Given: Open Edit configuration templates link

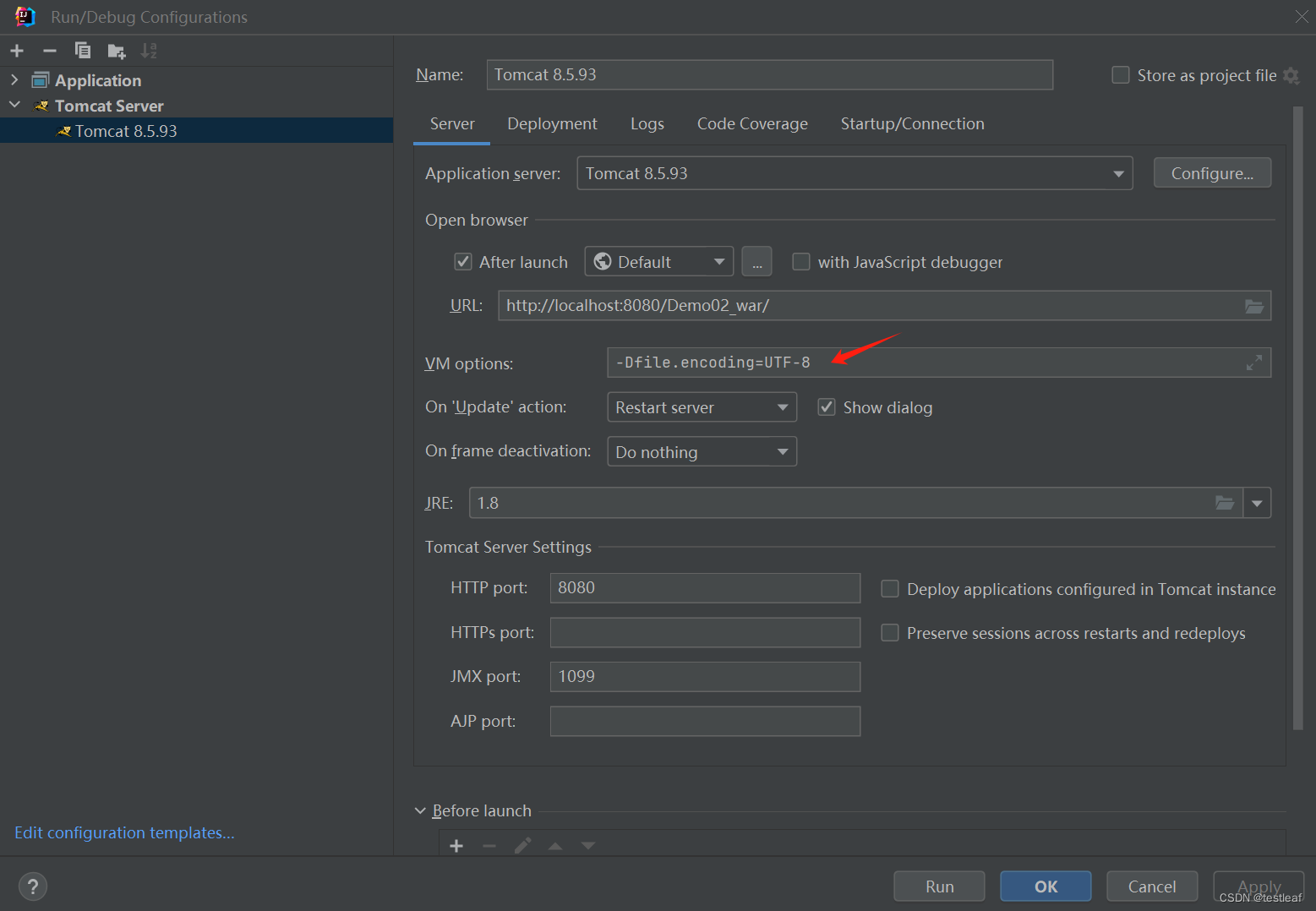Looking at the screenshot, I should [x=124, y=832].
